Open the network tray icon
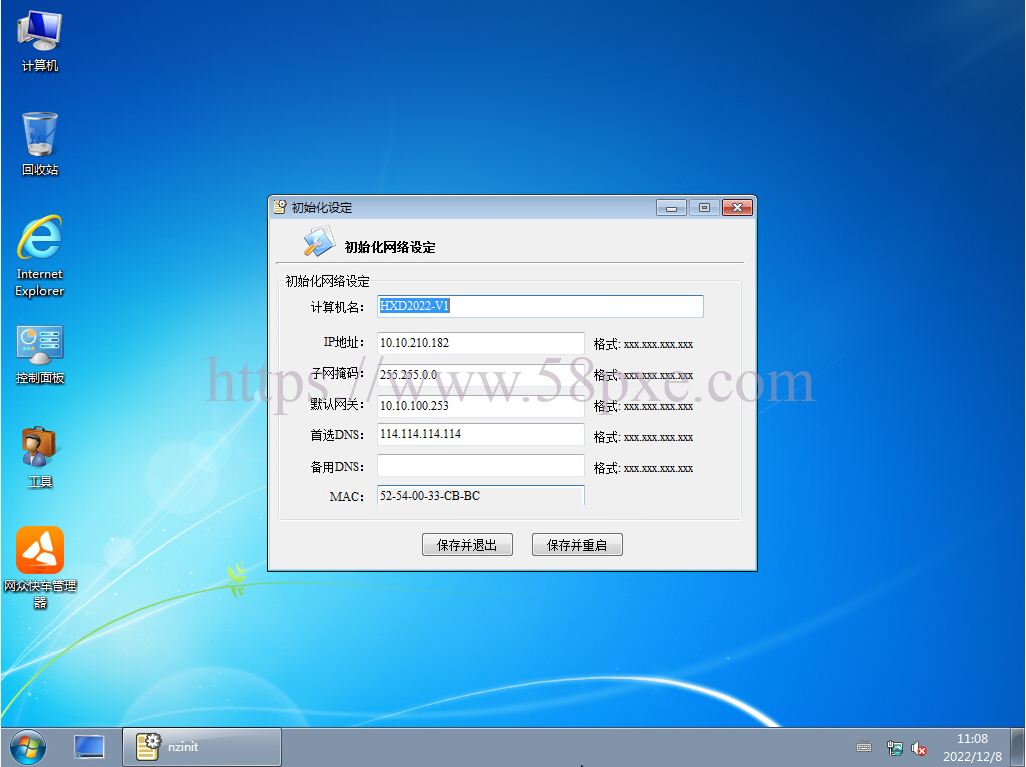Screen dimensions: 1026x767 click(894, 747)
